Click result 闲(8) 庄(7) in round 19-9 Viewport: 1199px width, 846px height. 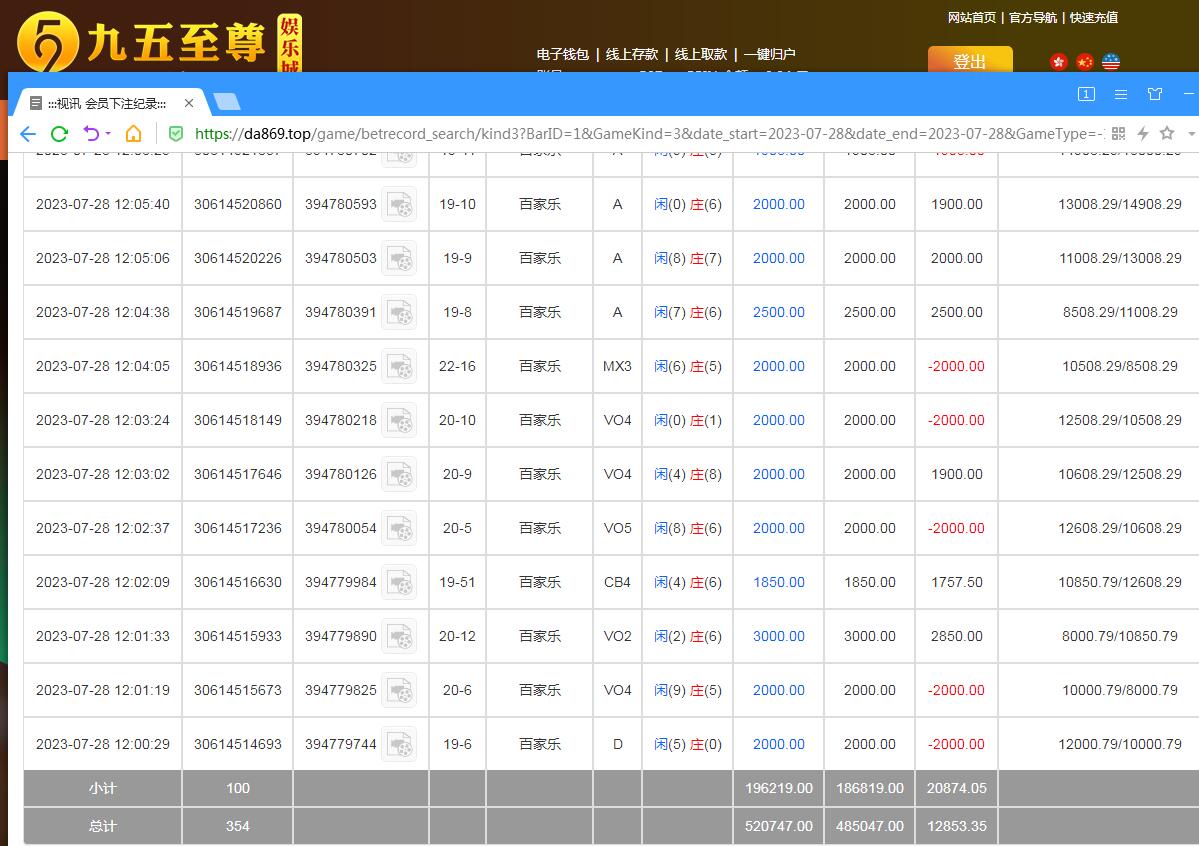coord(687,259)
